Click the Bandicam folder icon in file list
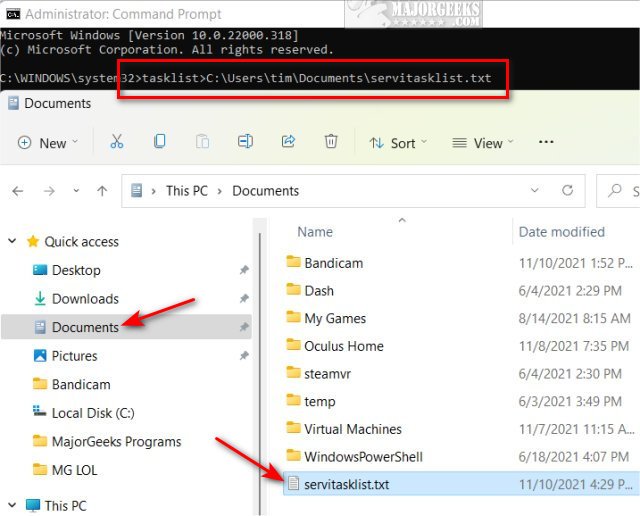 tap(293, 261)
